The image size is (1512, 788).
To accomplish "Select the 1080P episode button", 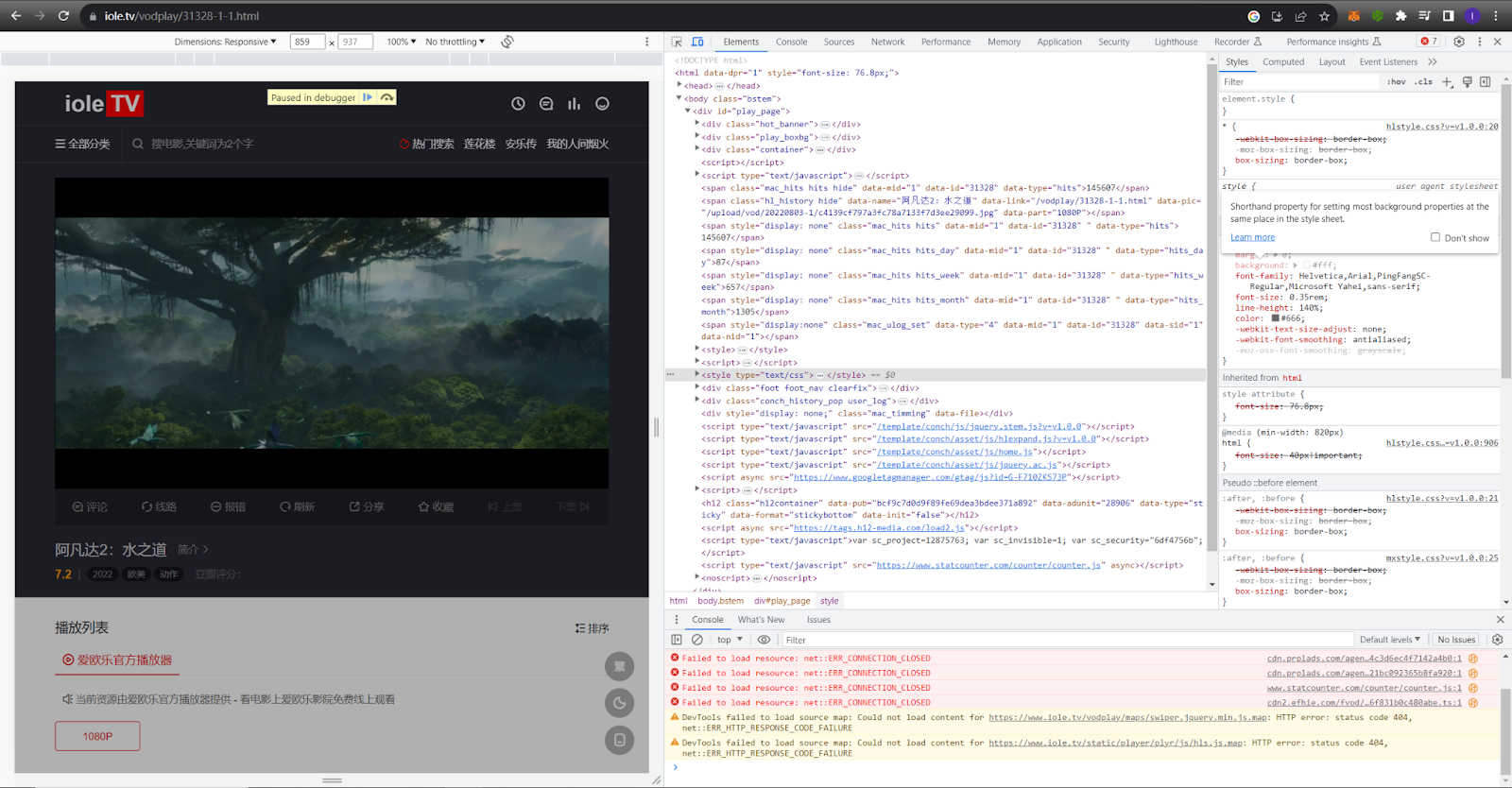I will 97,736.
